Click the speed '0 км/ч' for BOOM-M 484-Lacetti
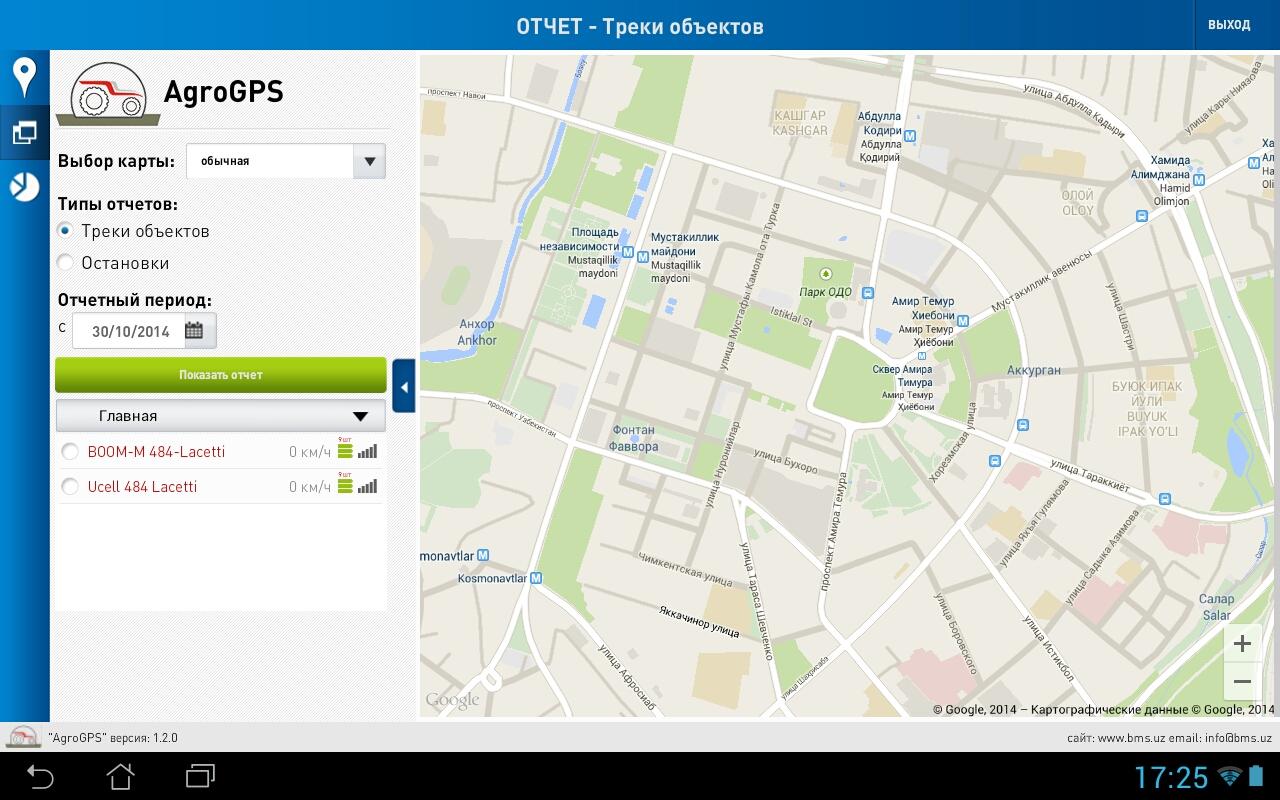Screen dimensions: 1280x800 tap(310, 452)
